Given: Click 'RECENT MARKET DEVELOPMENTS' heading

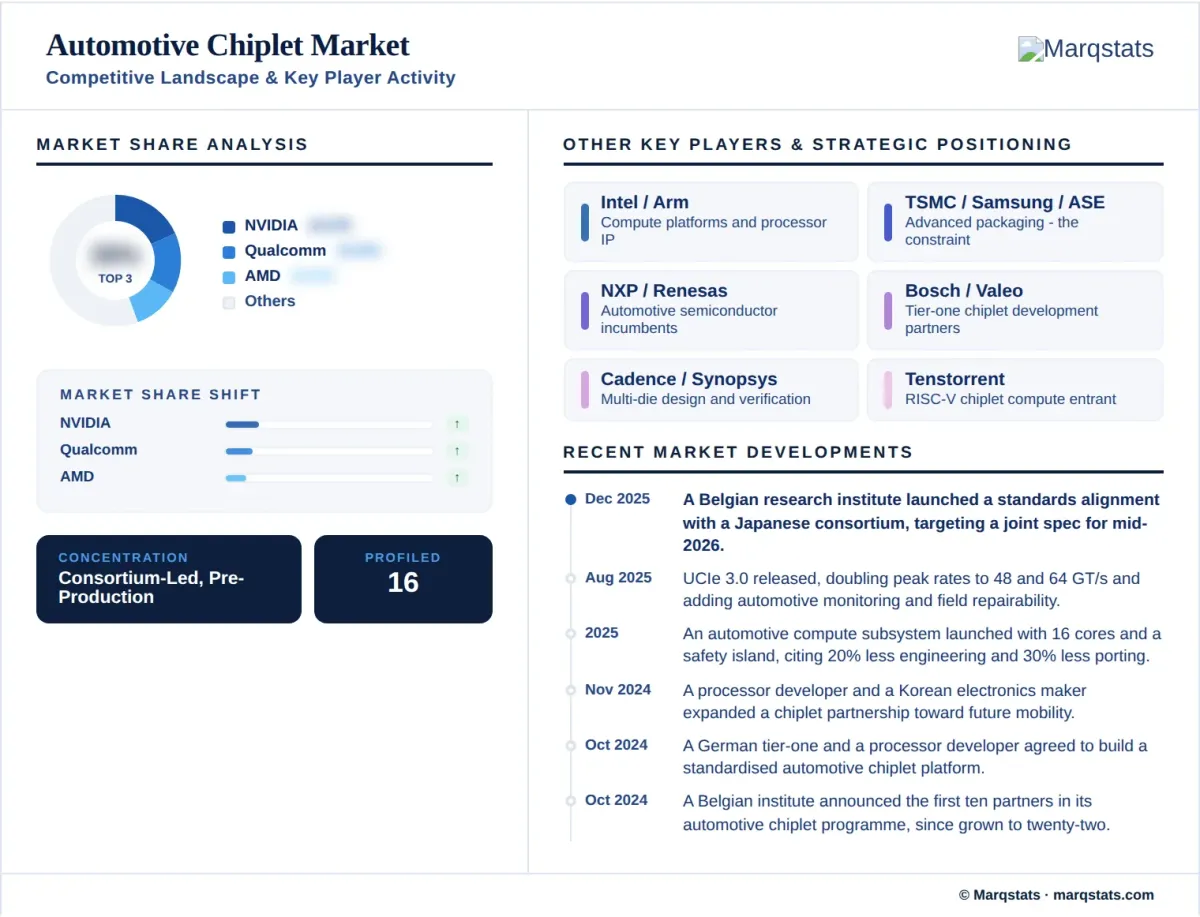Looking at the screenshot, I should coord(738,452).
